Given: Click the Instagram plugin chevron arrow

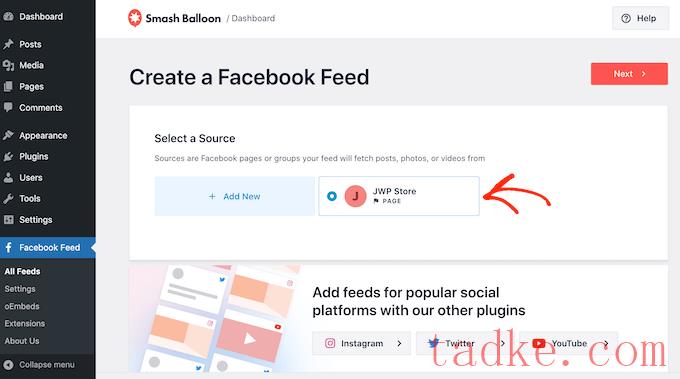Looking at the screenshot, I should (x=399, y=343).
